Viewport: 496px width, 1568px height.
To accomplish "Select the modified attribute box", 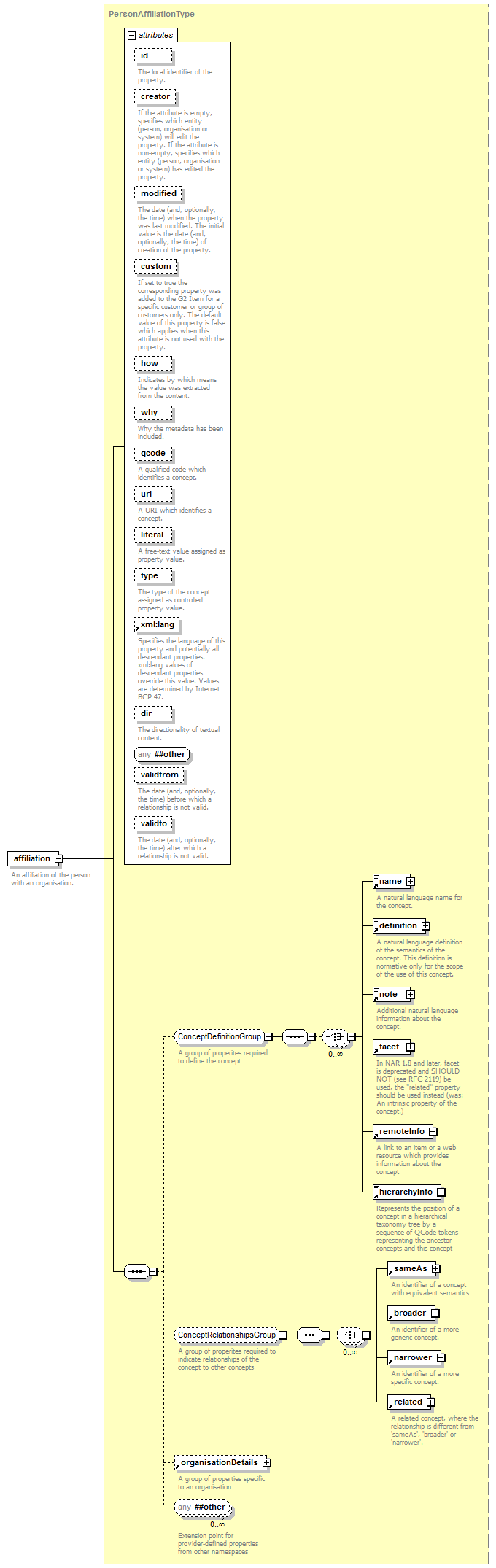I will 158,194.
